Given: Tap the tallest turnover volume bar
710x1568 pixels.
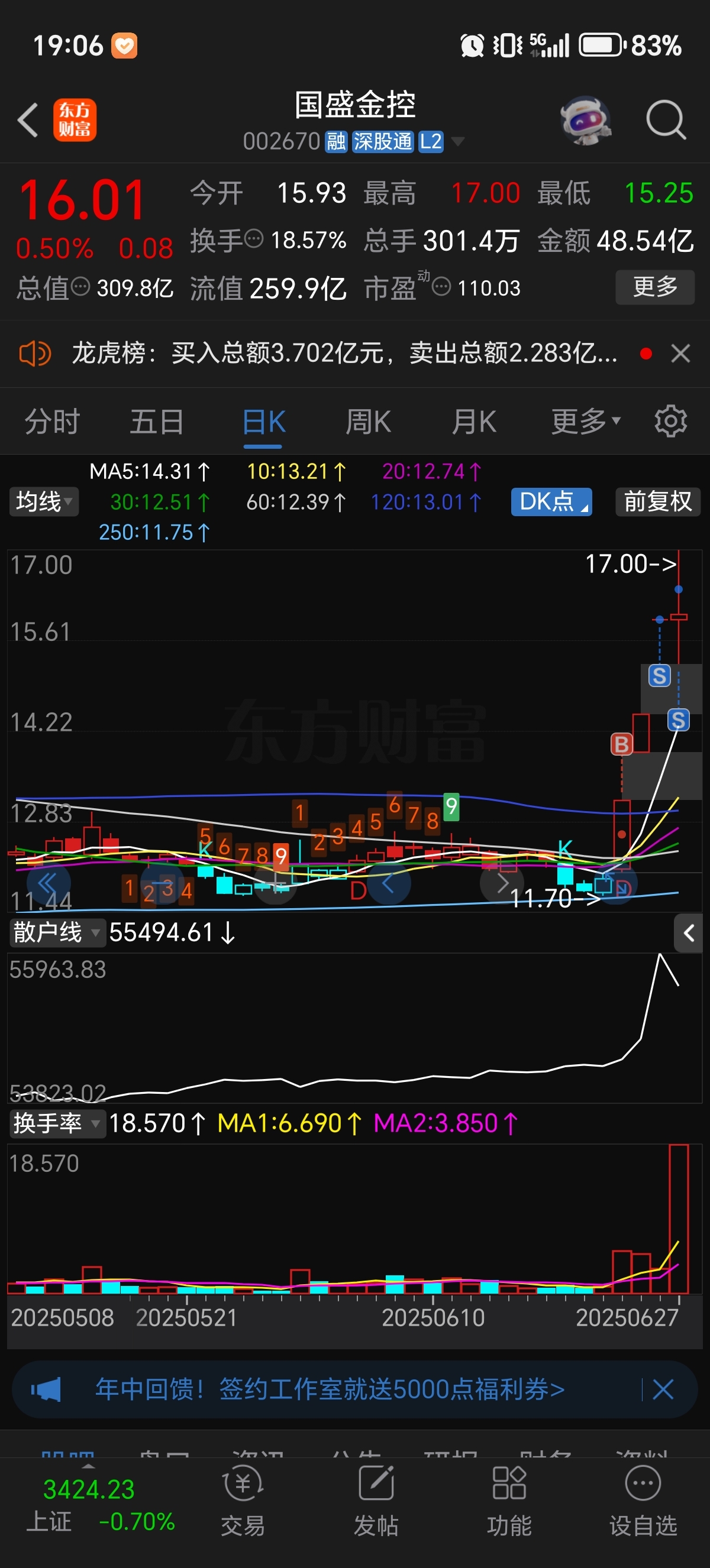Looking at the screenshot, I should click(x=678, y=1219).
